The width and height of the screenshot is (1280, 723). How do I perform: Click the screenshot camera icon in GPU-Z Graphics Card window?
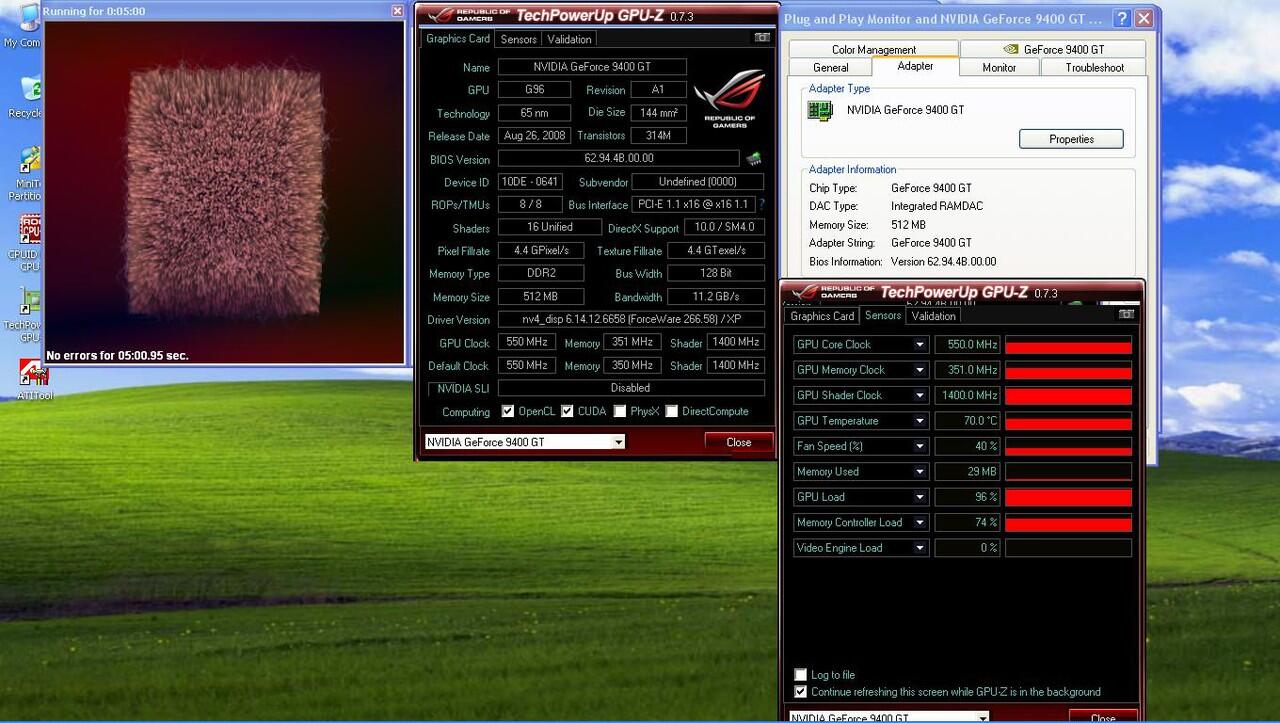click(763, 38)
